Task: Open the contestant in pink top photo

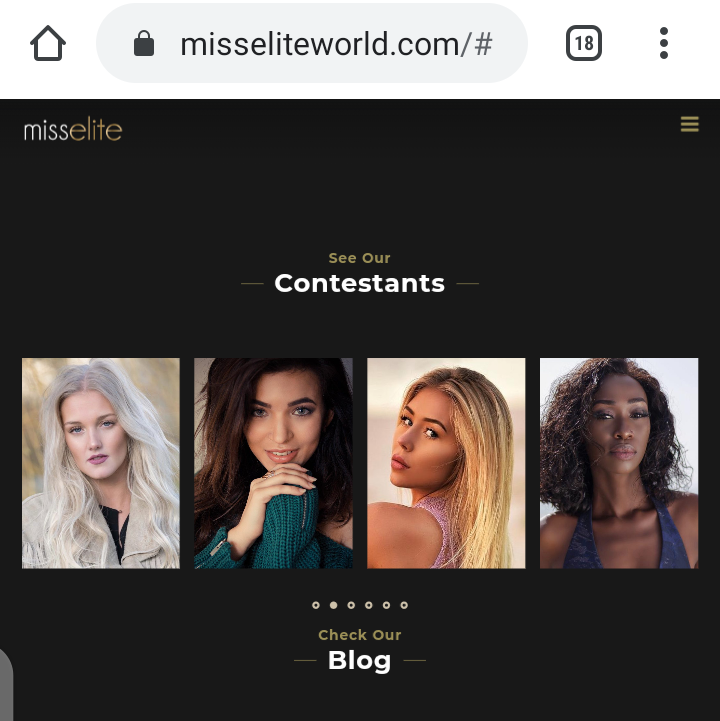Action: (446, 463)
